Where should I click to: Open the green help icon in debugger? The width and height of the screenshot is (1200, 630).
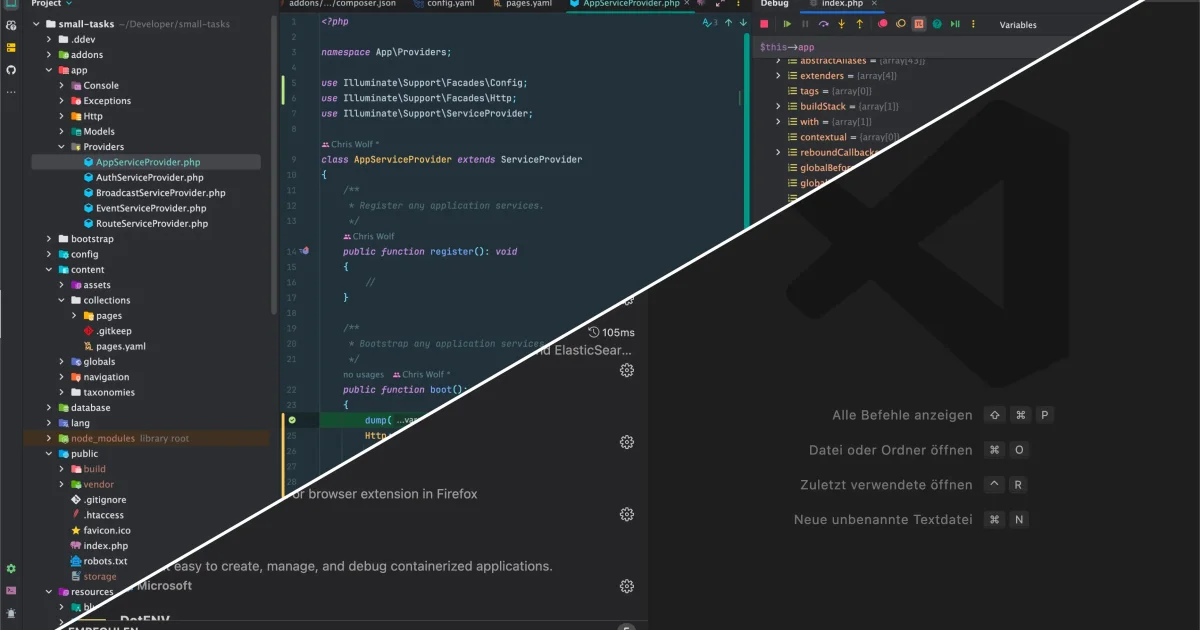pyautogui.click(x=937, y=24)
